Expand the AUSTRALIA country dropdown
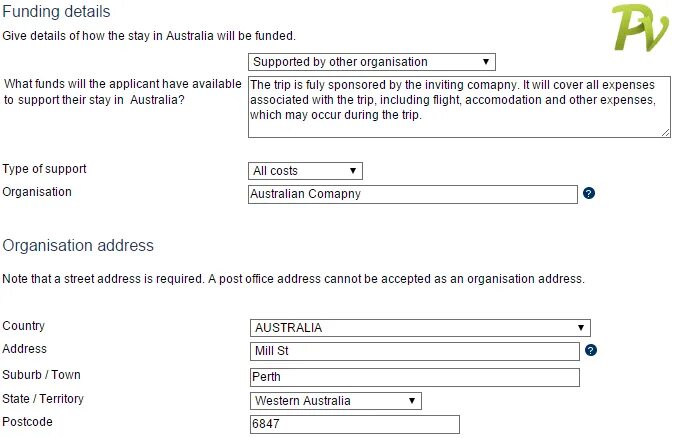Image resolution: width=674 pixels, height=438 pixels. 420,328
